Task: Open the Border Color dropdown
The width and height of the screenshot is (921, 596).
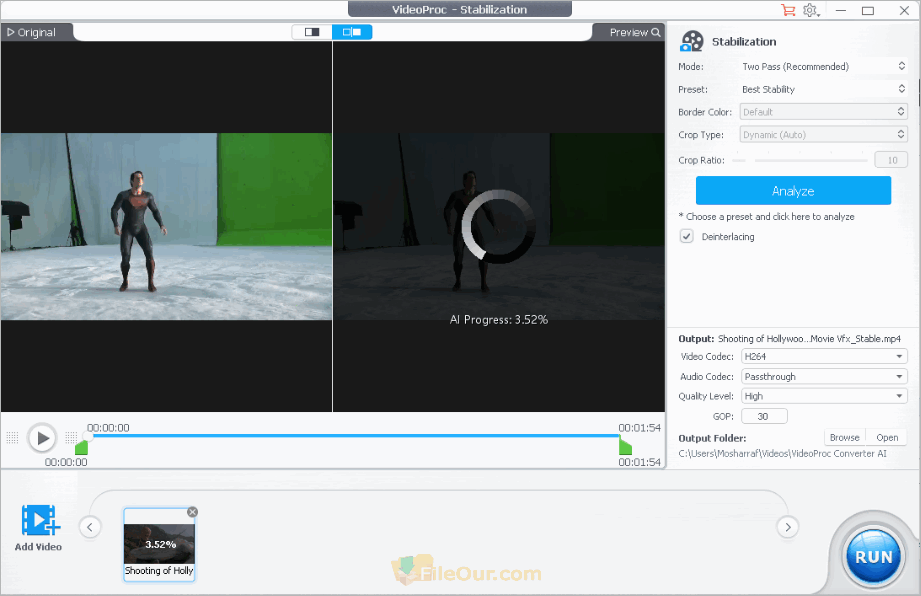Action: point(823,112)
